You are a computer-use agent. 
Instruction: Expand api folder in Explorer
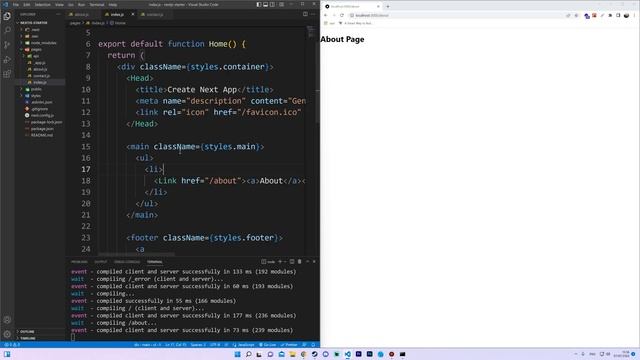(x=36, y=56)
